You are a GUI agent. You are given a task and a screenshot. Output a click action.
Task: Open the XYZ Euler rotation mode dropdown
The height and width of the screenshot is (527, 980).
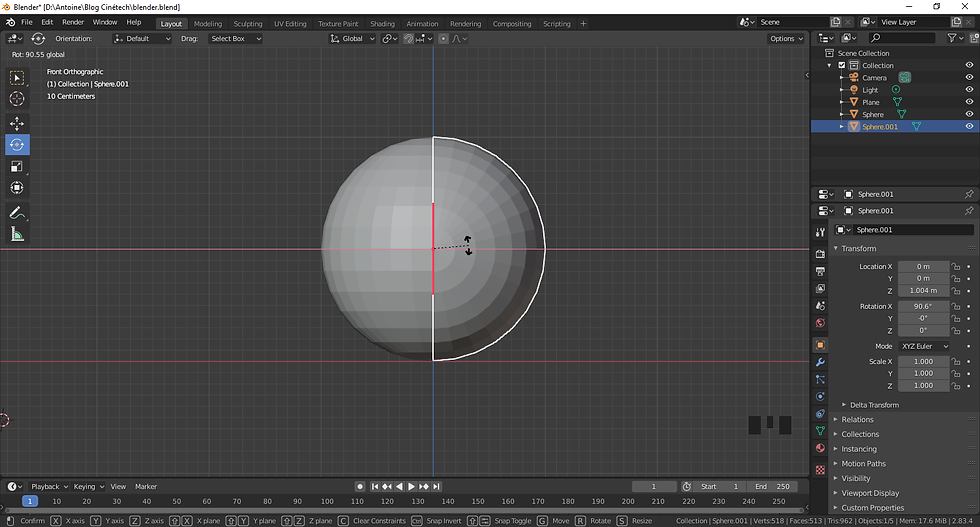coord(924,346)
